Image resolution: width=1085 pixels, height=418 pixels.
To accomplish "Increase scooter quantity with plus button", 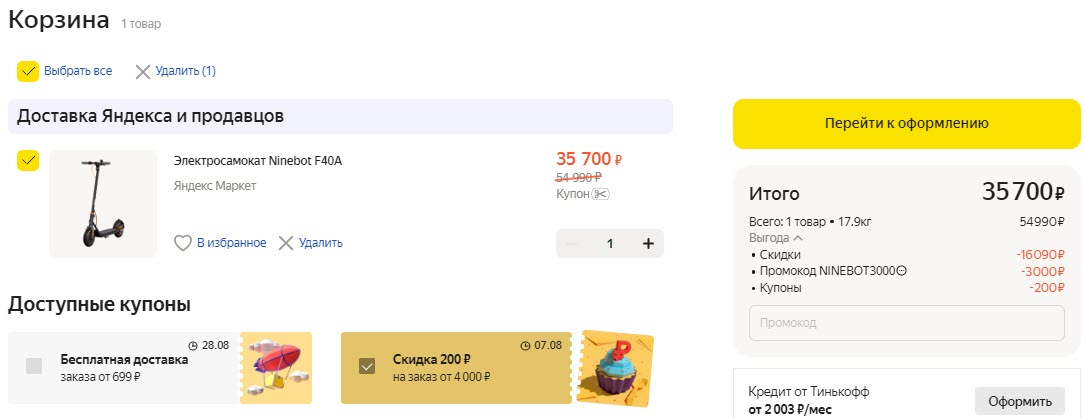I will [x=648, y=243].
